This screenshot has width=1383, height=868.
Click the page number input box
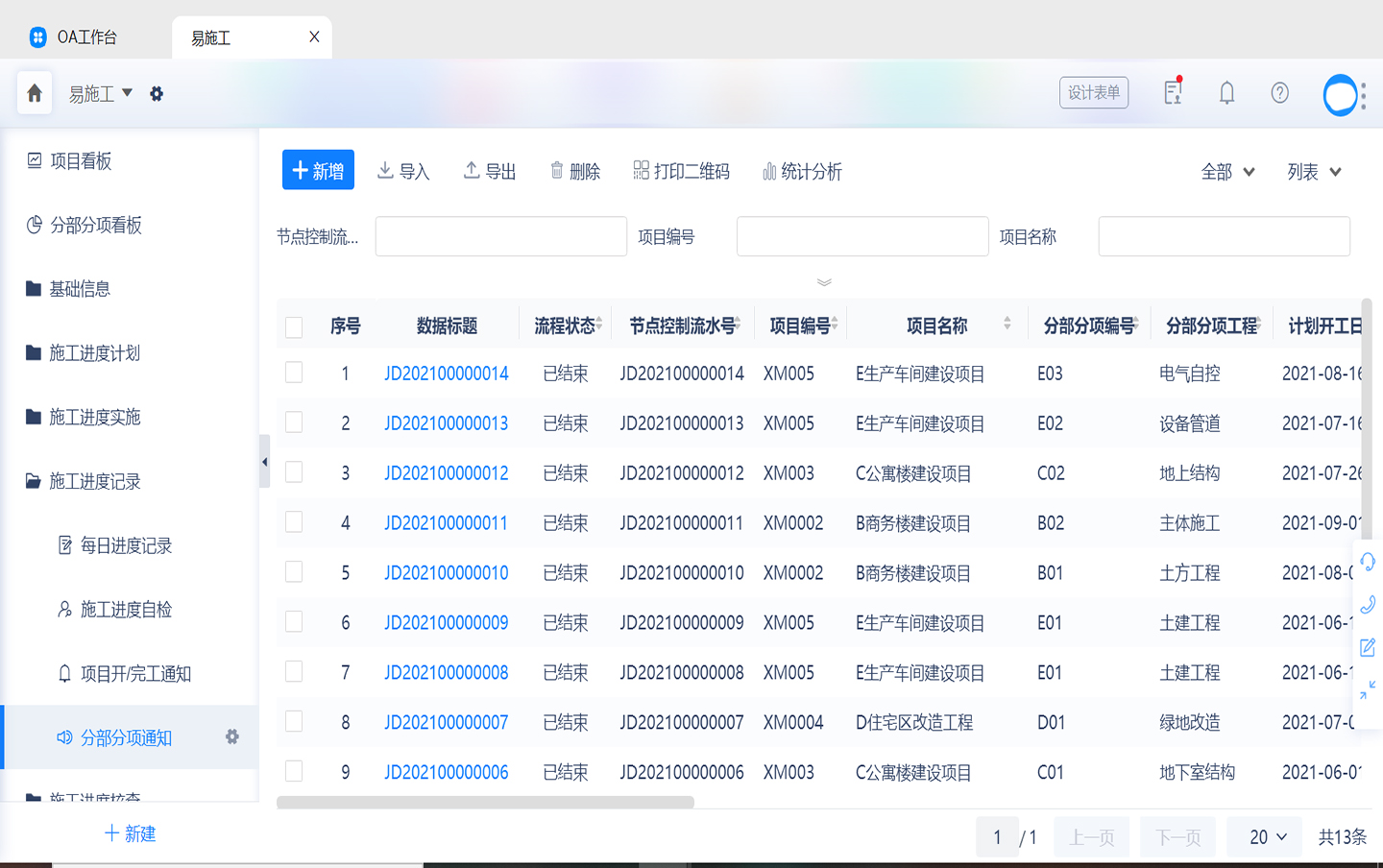pos(997,837)
